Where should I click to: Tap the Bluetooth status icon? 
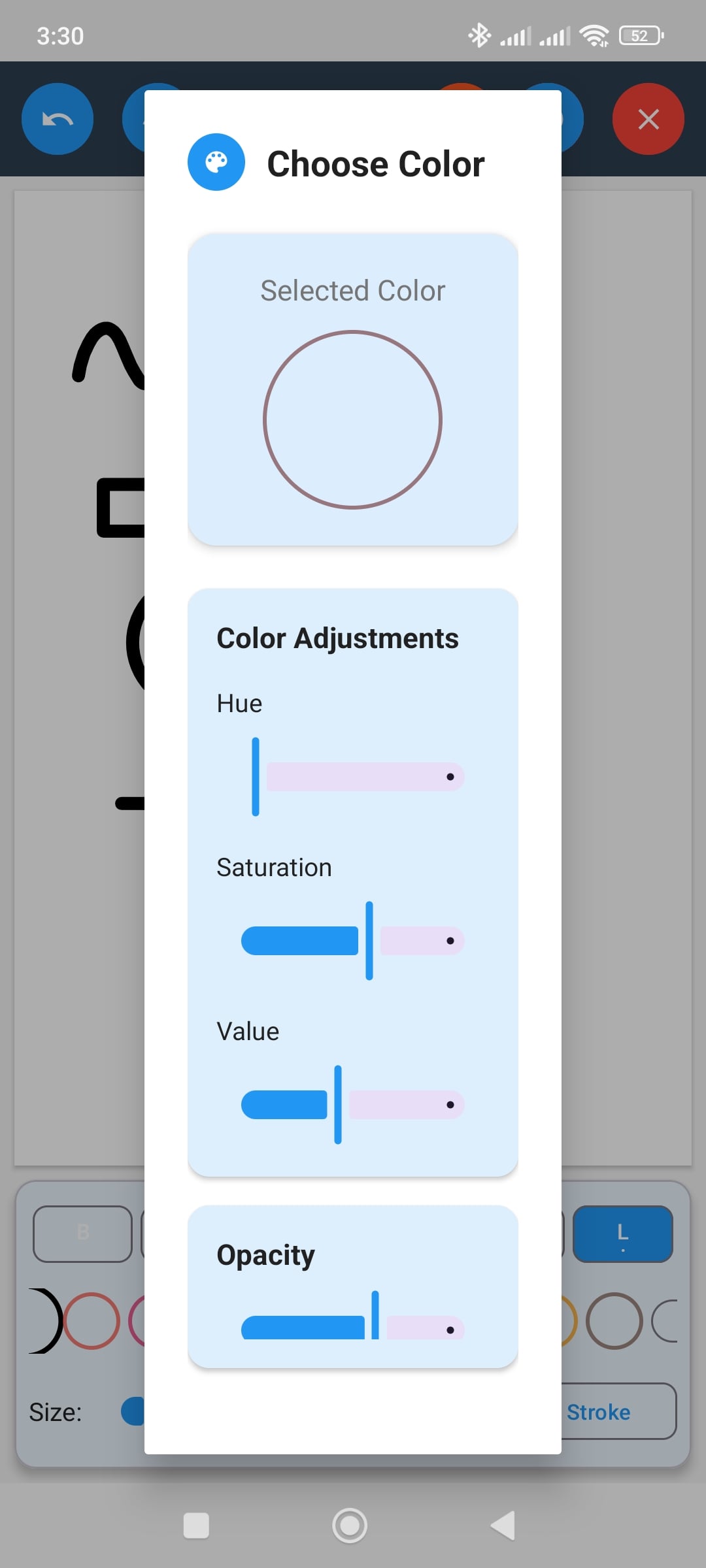[479, 36]
